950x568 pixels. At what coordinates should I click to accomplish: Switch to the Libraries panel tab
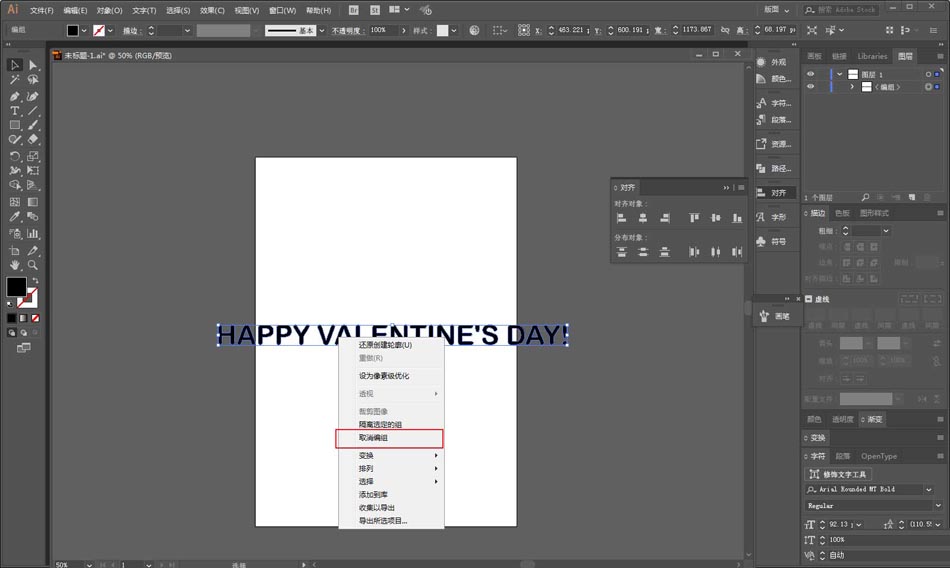pyautogui.click(x=872, y=56)
